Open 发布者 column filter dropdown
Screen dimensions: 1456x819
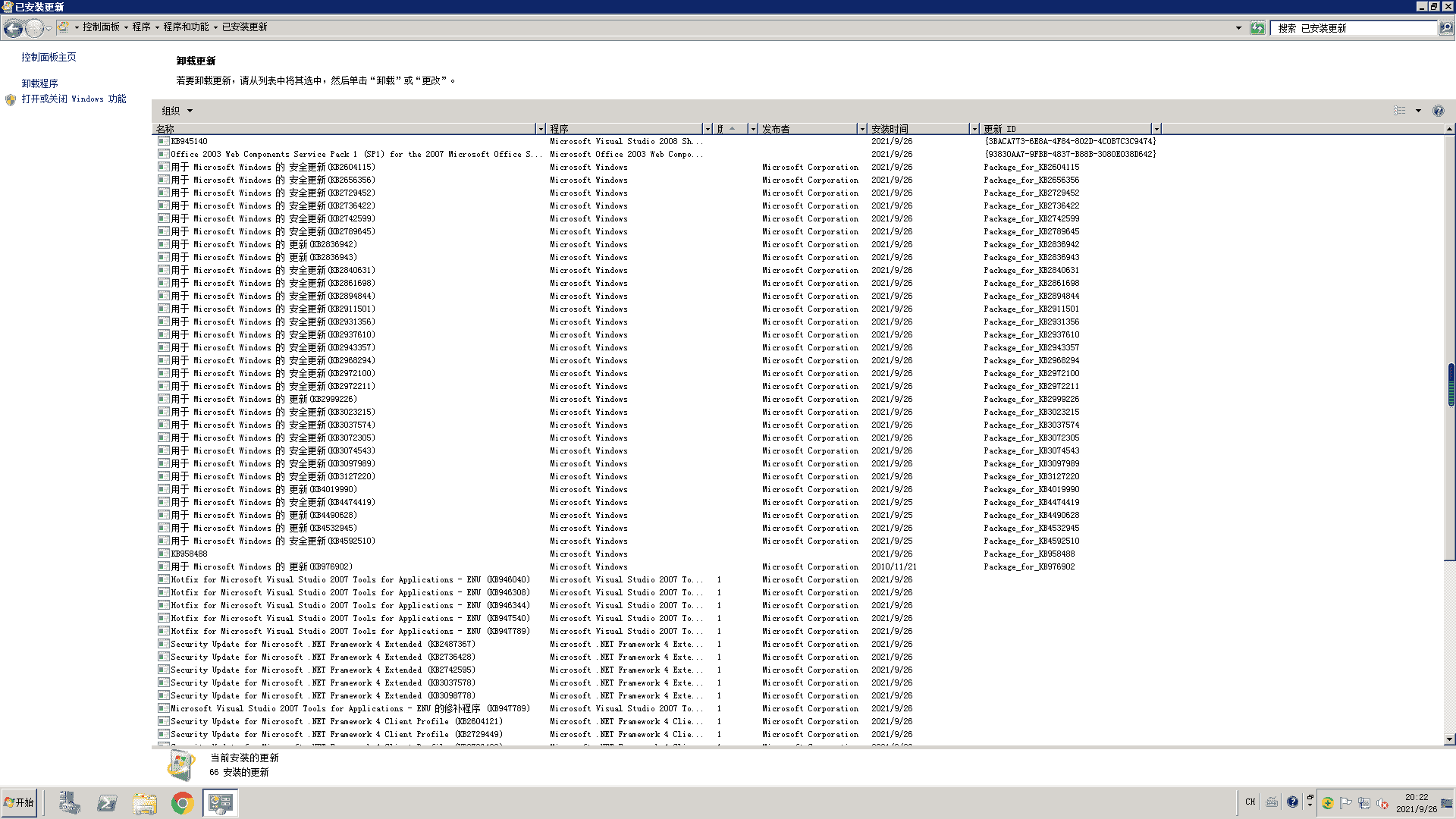point(861,129)
